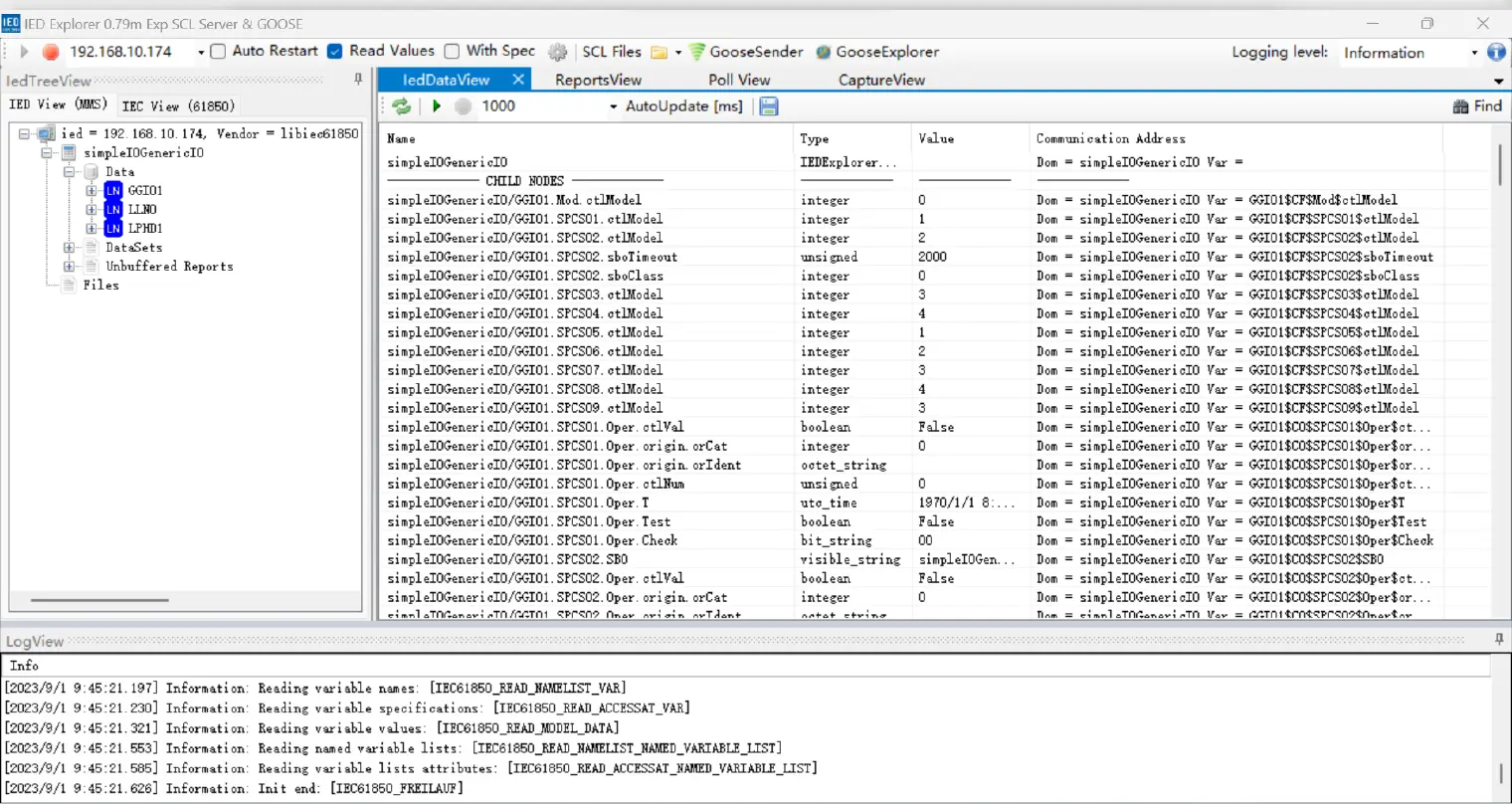This screenshot has height=804, width=1512.
Task: Click the SCL Files toolbar label
Action: click(612, 52)
